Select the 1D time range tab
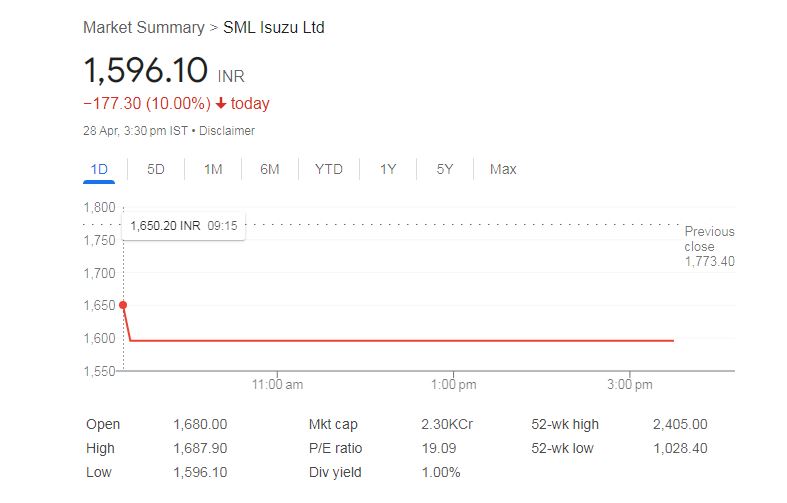The height and width of the screenshot is (503, 787). coord(99,169)
